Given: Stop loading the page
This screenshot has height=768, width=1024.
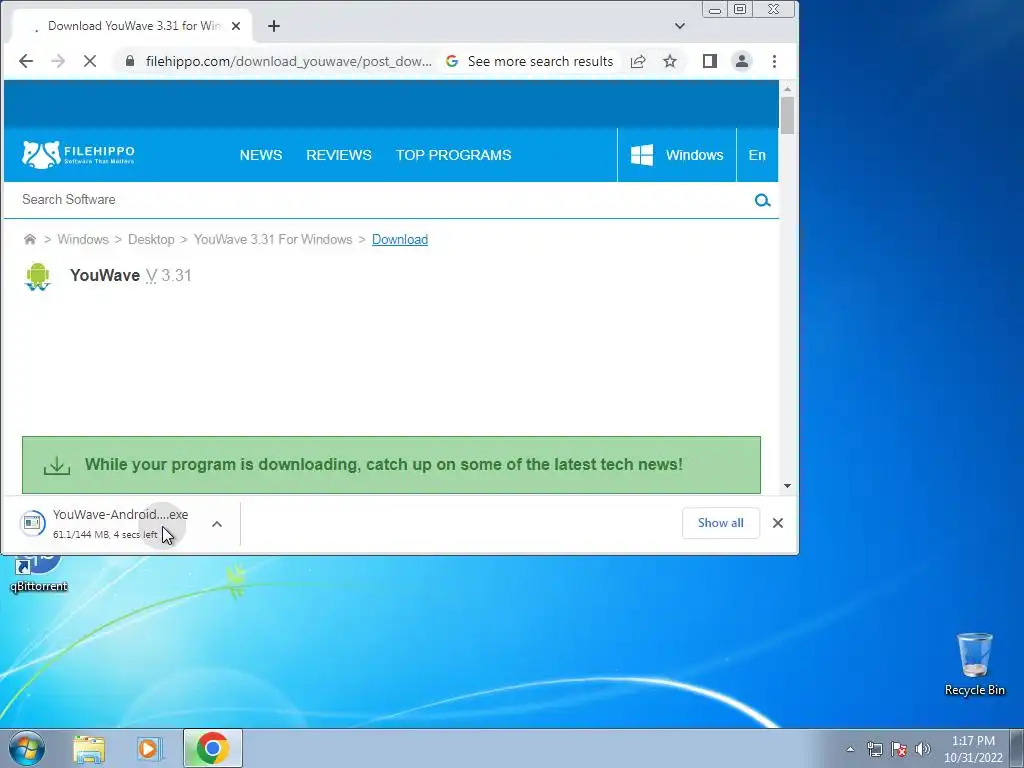Looking at the screenshot, I should tap(90, 61).
